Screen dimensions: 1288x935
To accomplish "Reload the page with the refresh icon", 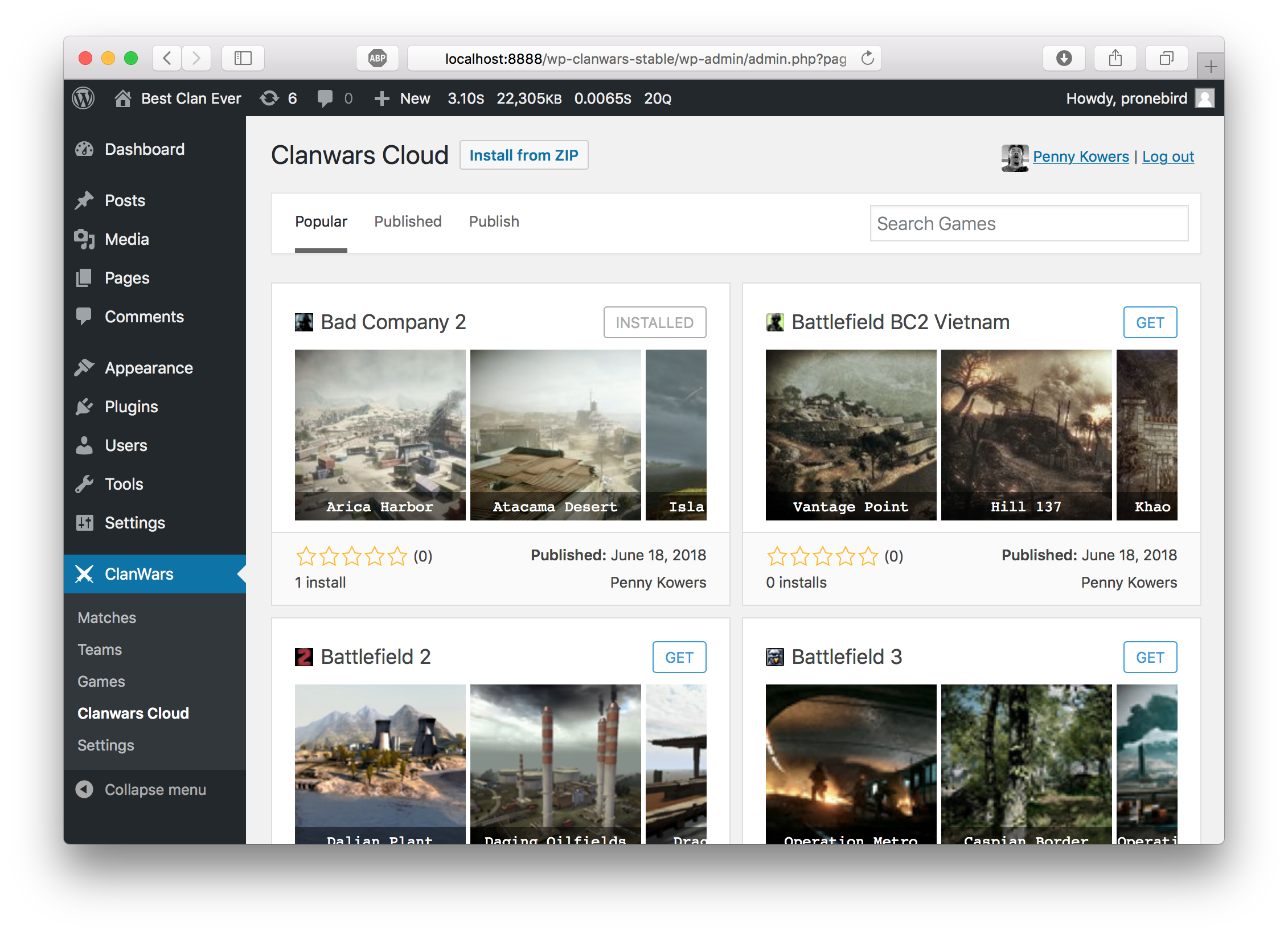I will click(x=867, y=58).
